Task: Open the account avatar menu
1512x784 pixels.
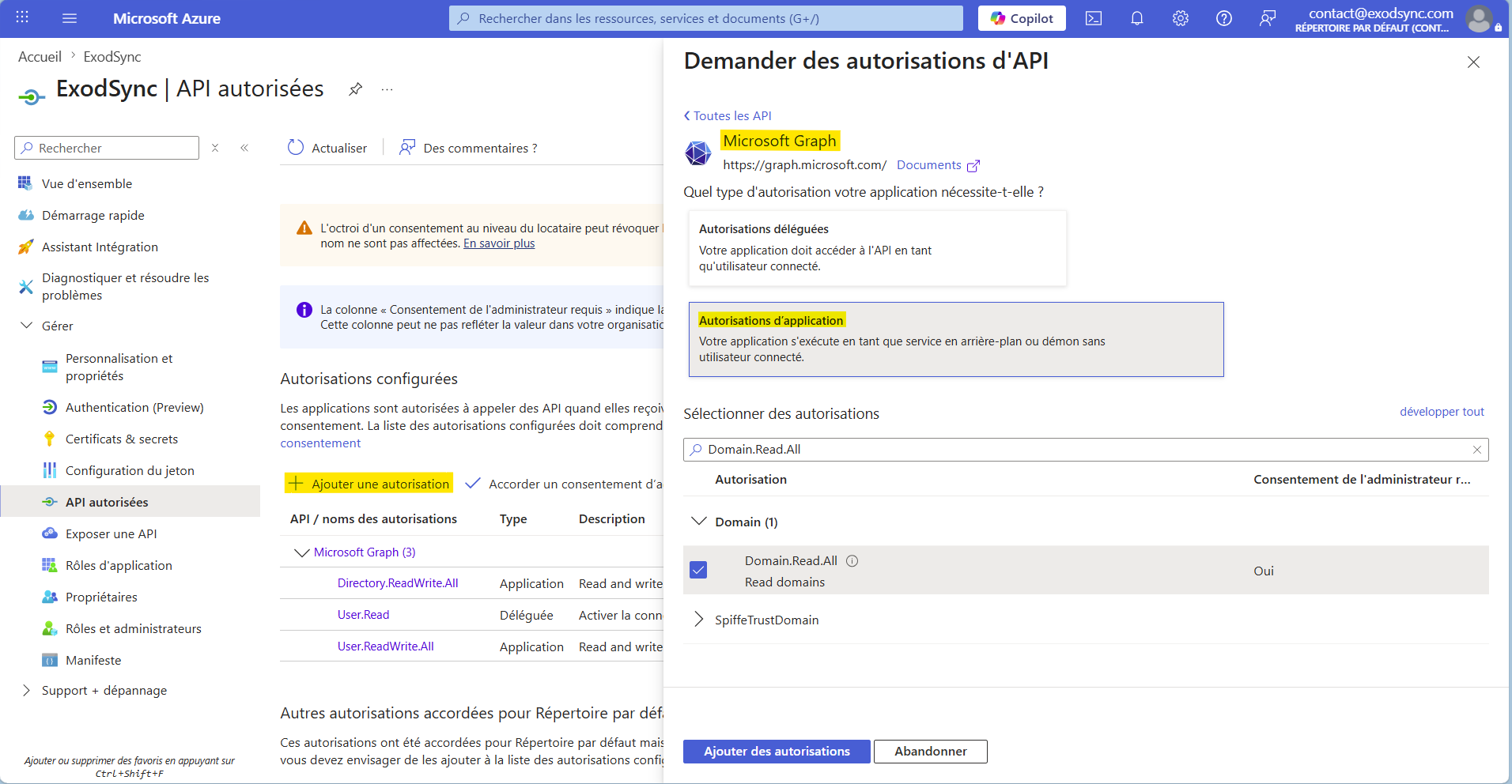Action: coord(1479,18)
